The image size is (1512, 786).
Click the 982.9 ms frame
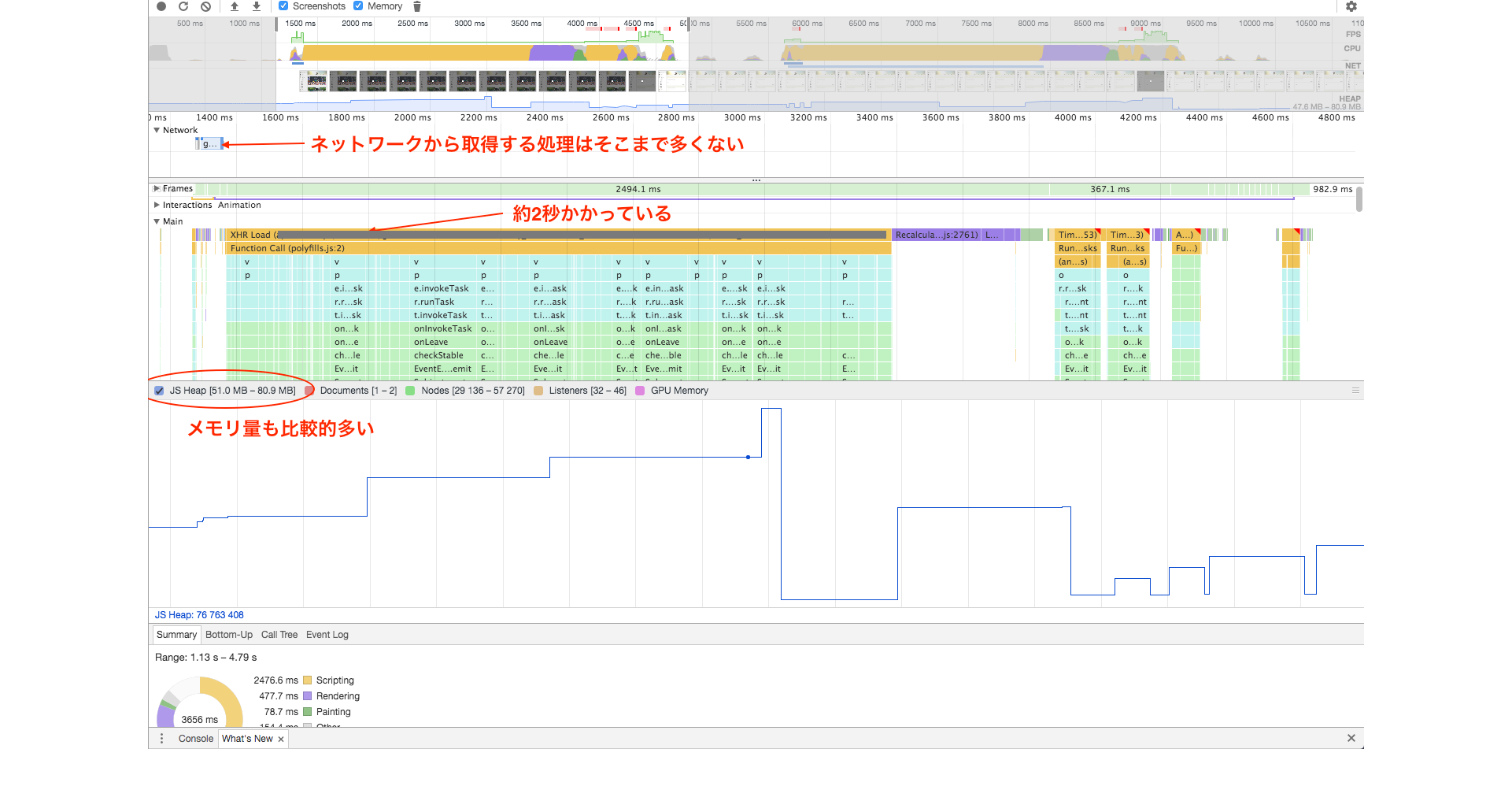pos(1332,189)
